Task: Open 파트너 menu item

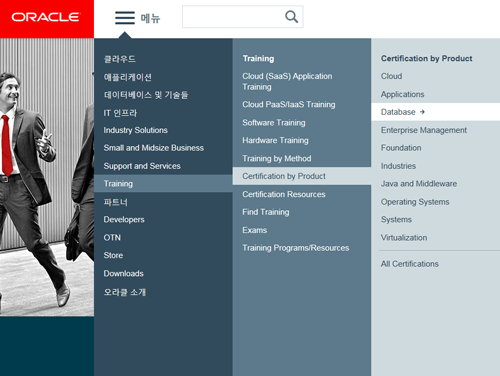Action: click(116, 202)
